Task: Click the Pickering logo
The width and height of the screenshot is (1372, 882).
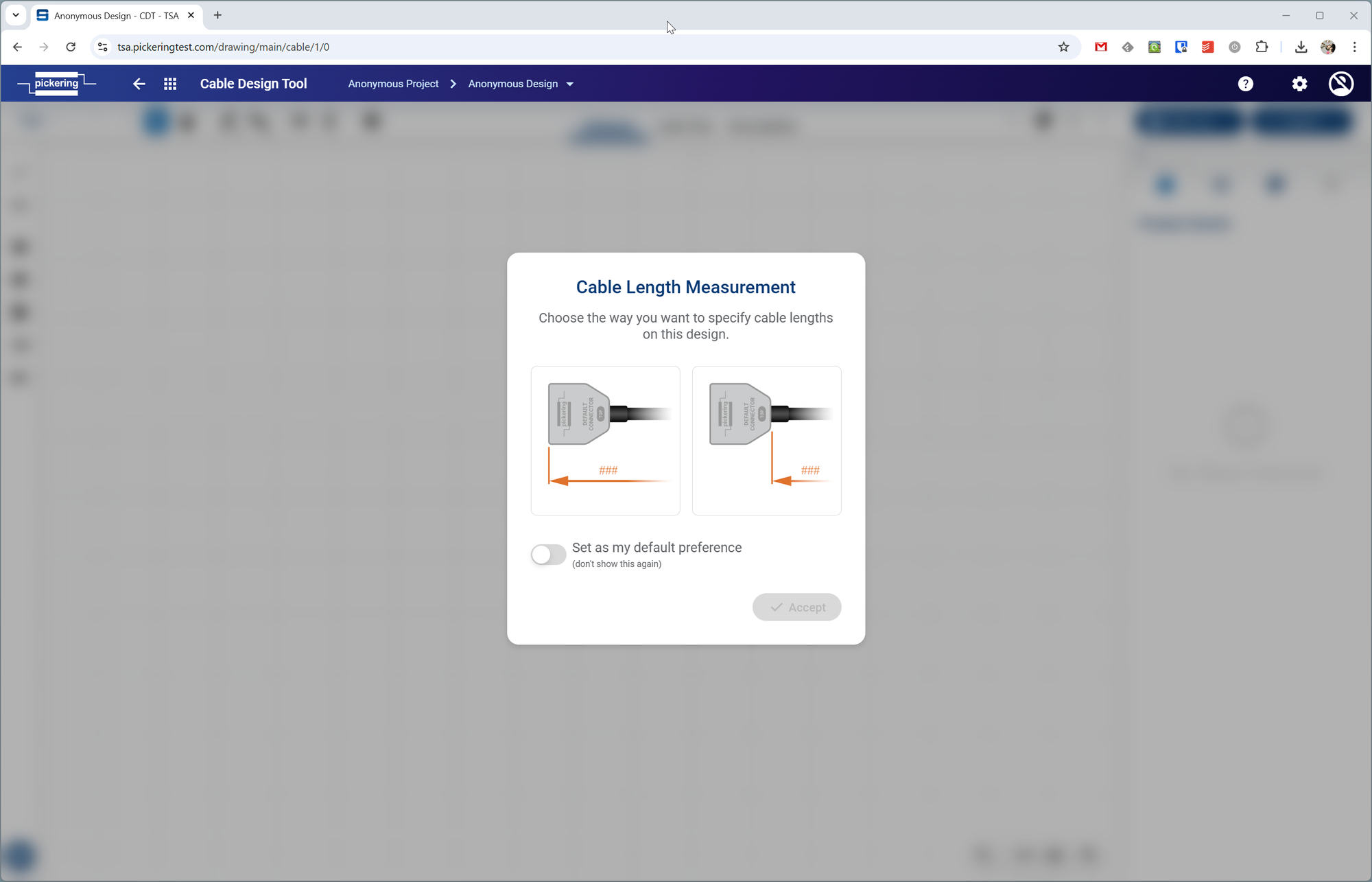Action: click(x=57, y=84)
